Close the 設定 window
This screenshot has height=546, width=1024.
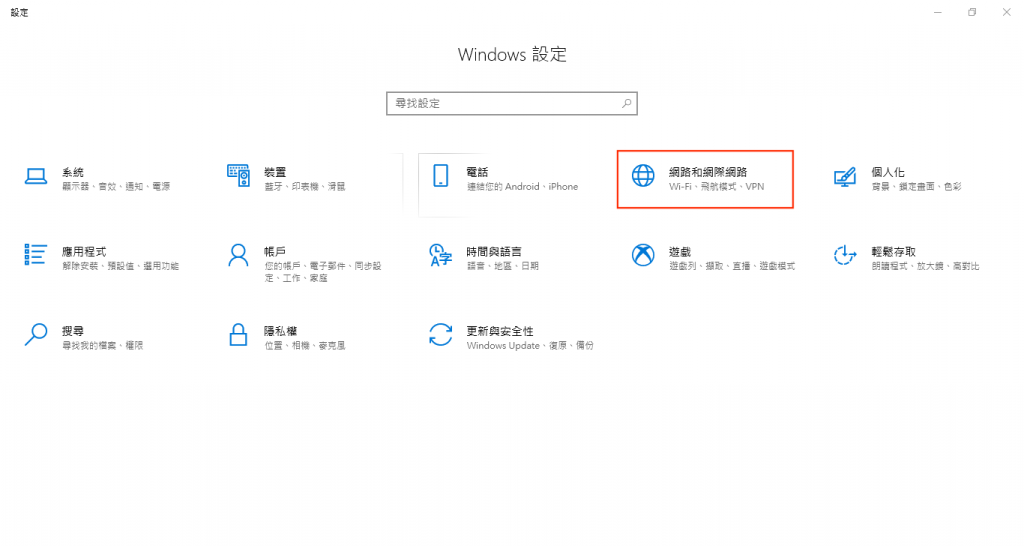pyautogui.click(x=1006, y=12)
